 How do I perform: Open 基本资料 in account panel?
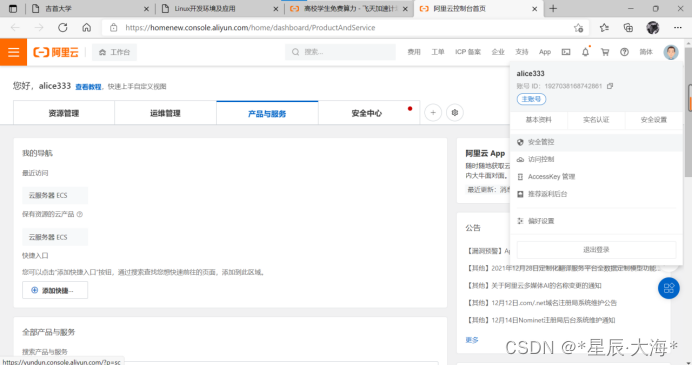tap(538, 120)
